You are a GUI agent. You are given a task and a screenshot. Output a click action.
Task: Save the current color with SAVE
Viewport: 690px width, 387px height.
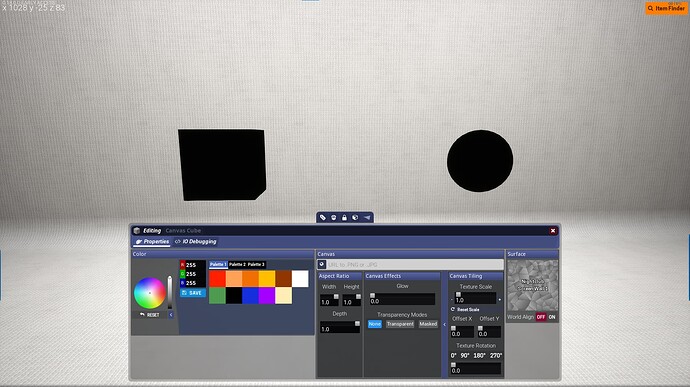(192, 293)
